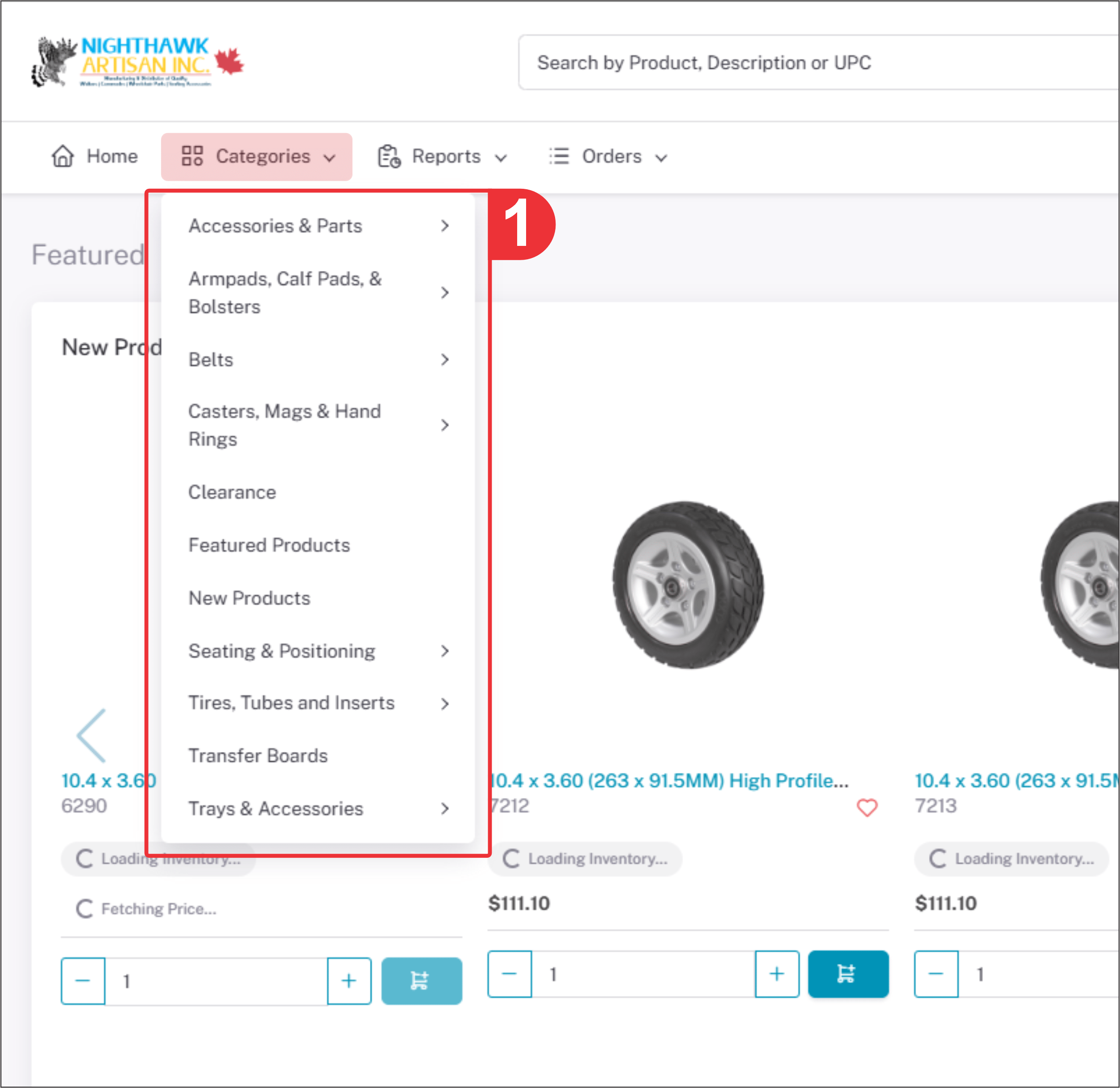This screenshot has height=1088, width=1120.
Task: Choose Transfer Boards from the category list
Action: click(258, 756)
